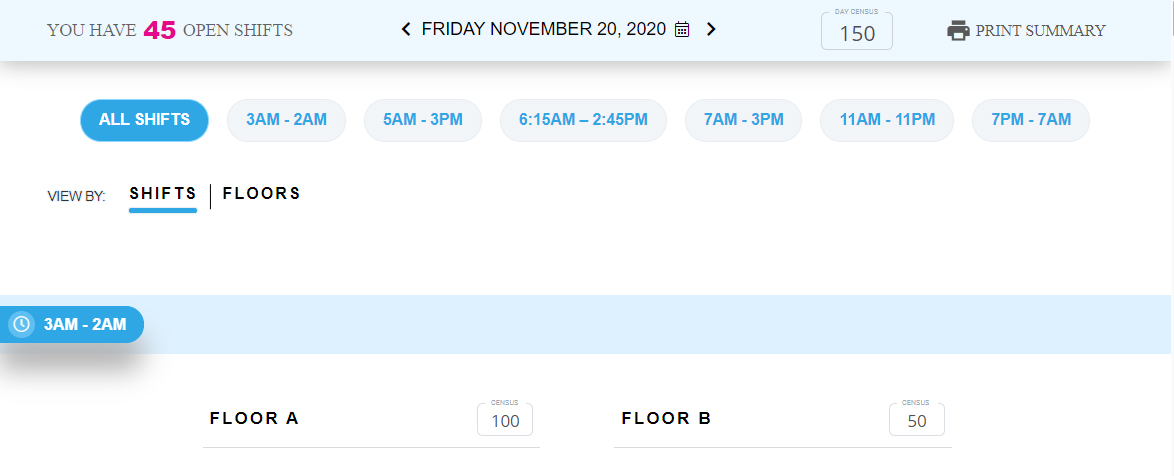This screenshot has width=1174, height=476.
Task: Filter by 3AM - 2AM shift pill
Action: click(x=286, y=120)
